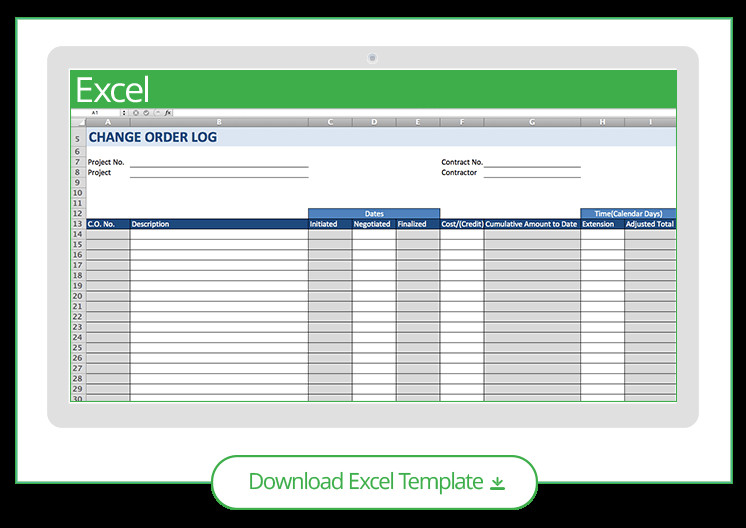Select column H header
Image resolution: width=746 pixels, height=528 pixels.
click(x=602, y=122)
